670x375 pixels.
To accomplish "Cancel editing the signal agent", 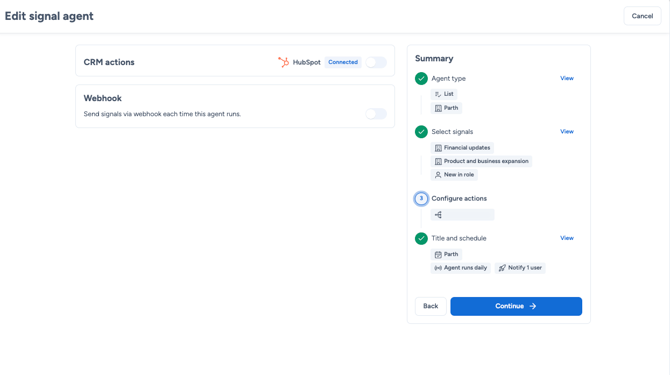I will click(642, 16).
